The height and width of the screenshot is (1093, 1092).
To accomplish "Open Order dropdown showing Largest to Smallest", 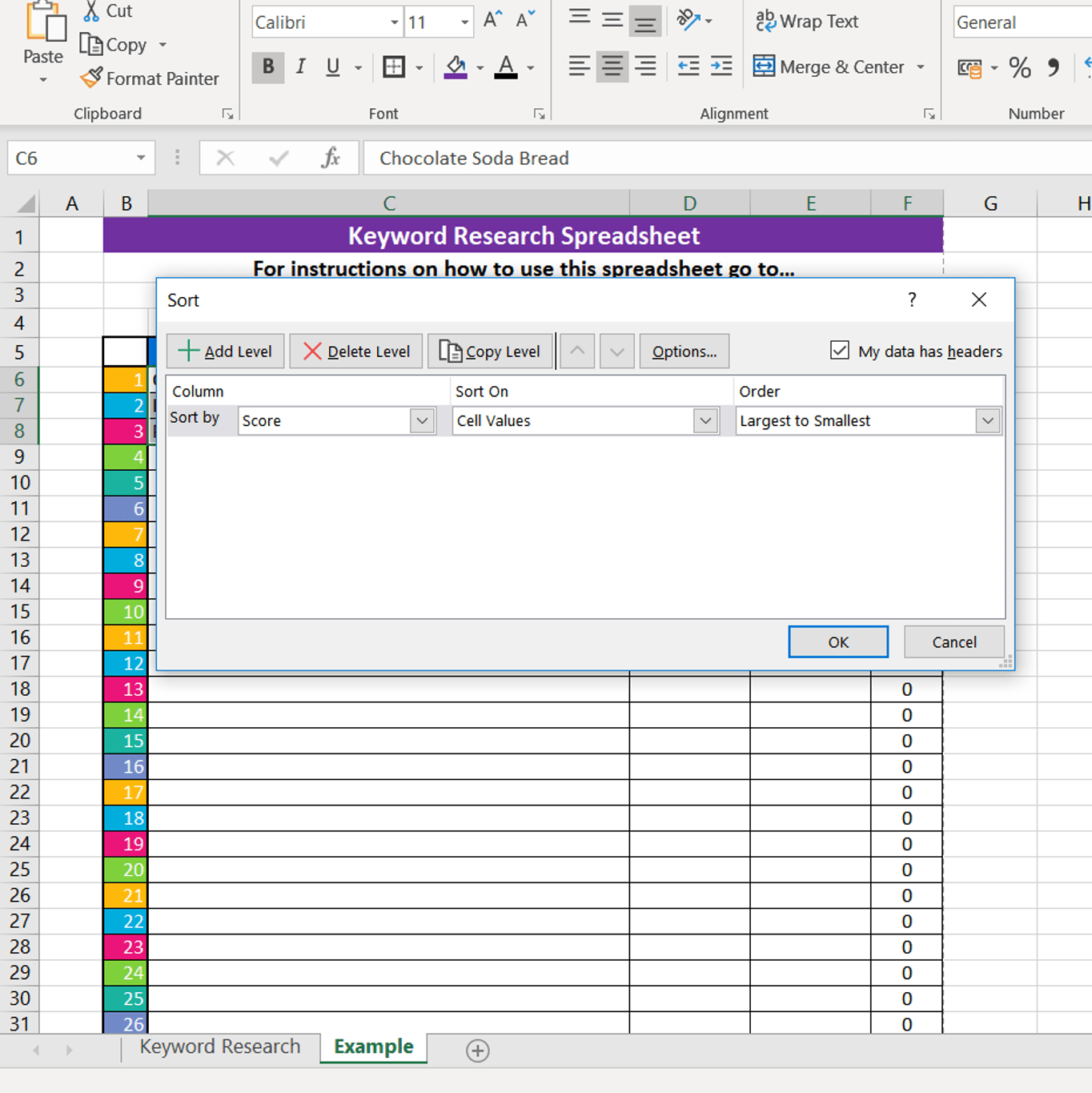I will pyautogui.click(x=988, y=420).
